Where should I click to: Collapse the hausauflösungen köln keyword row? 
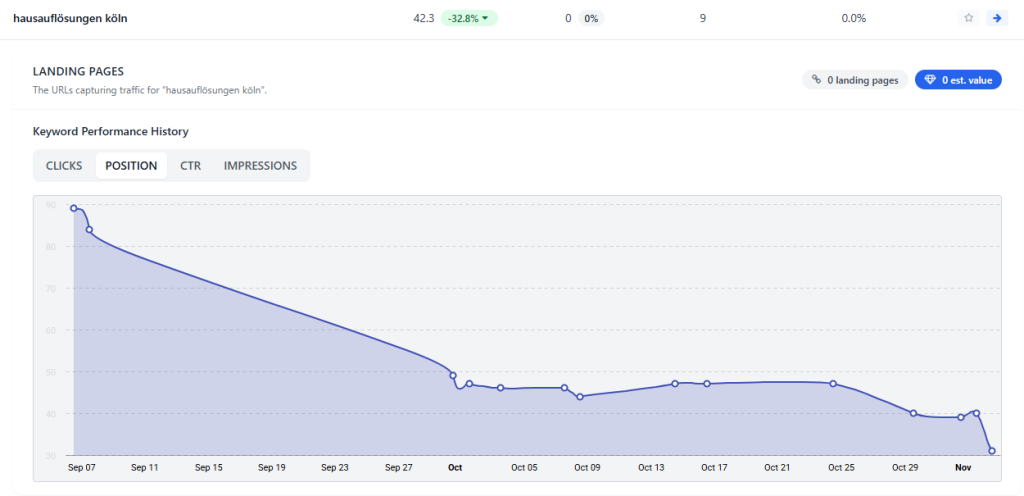(x=70, y=18)
